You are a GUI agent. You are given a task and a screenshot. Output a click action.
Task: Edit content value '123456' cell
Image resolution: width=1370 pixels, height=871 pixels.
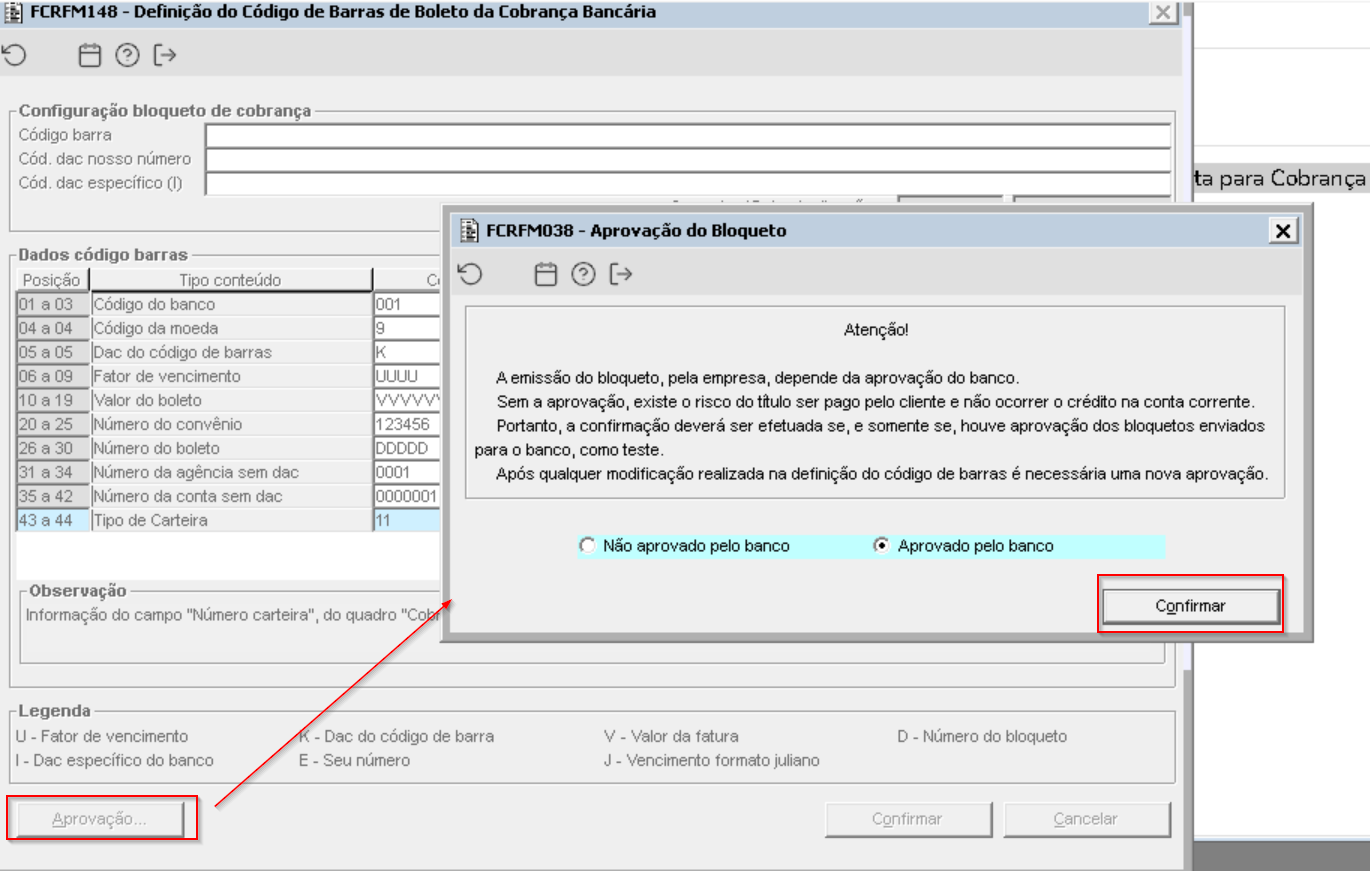pos(407,424)
